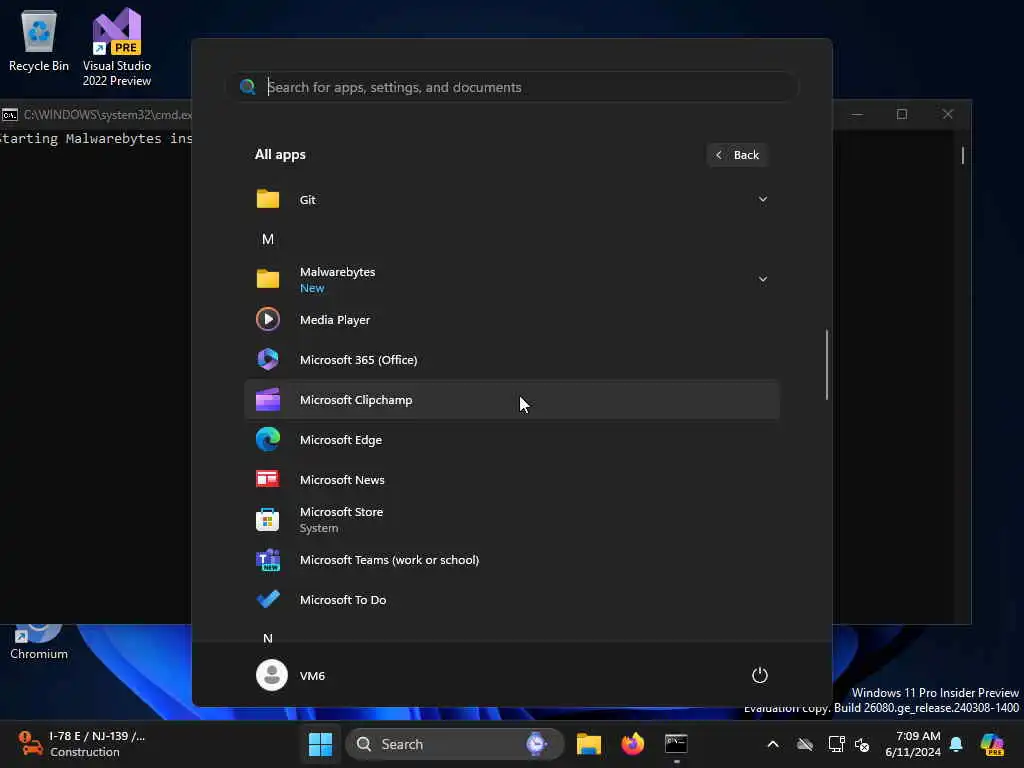Minimize the cmd window
This screenshot has height=768, width=1024.
[857, 114]
